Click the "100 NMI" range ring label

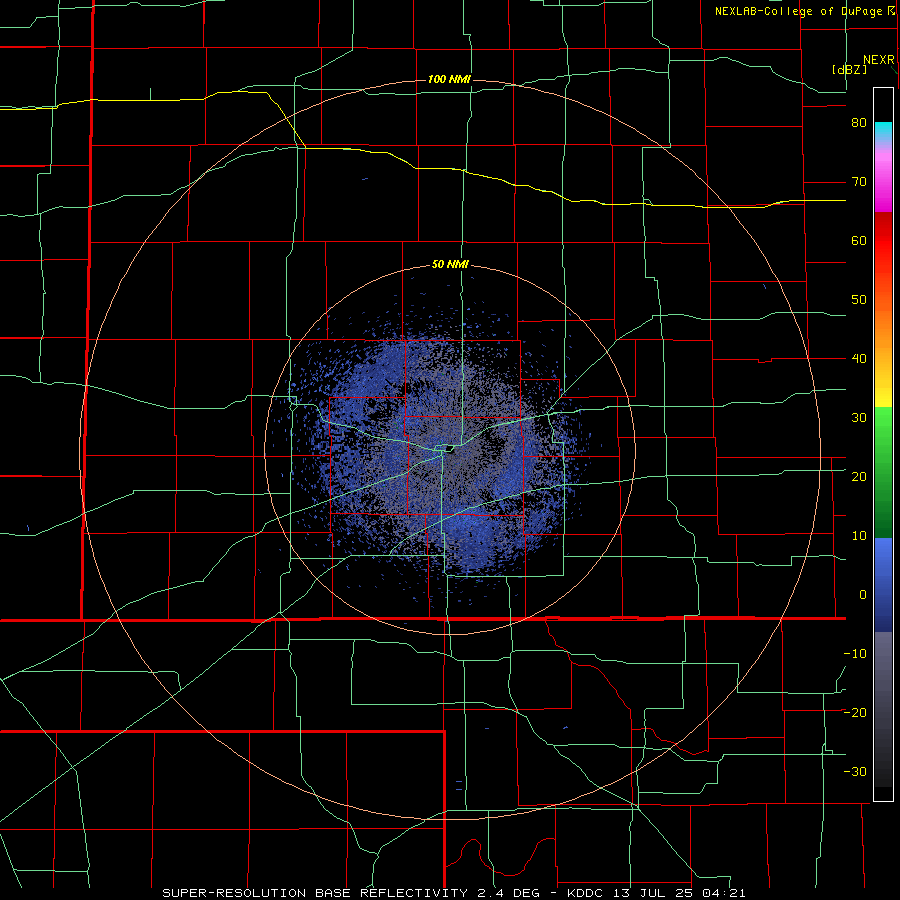[449, 79]
